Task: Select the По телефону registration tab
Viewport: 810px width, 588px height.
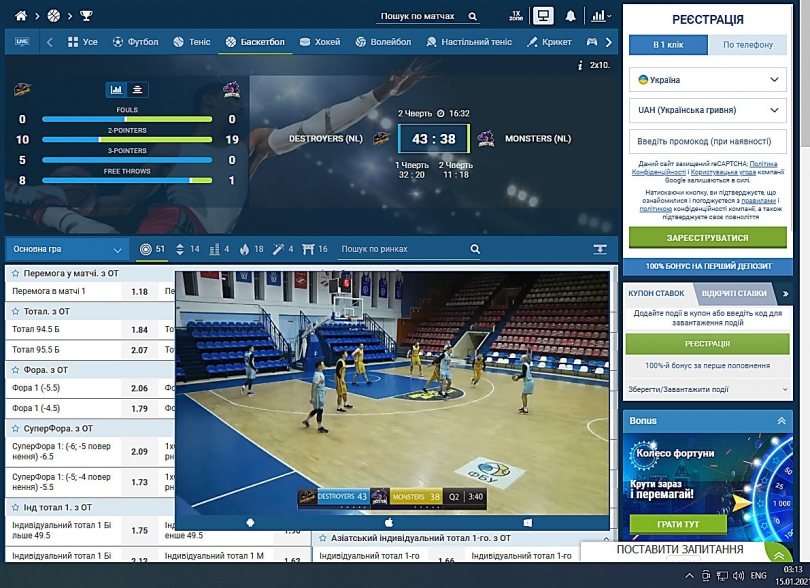Action: [x=747, y=45]
